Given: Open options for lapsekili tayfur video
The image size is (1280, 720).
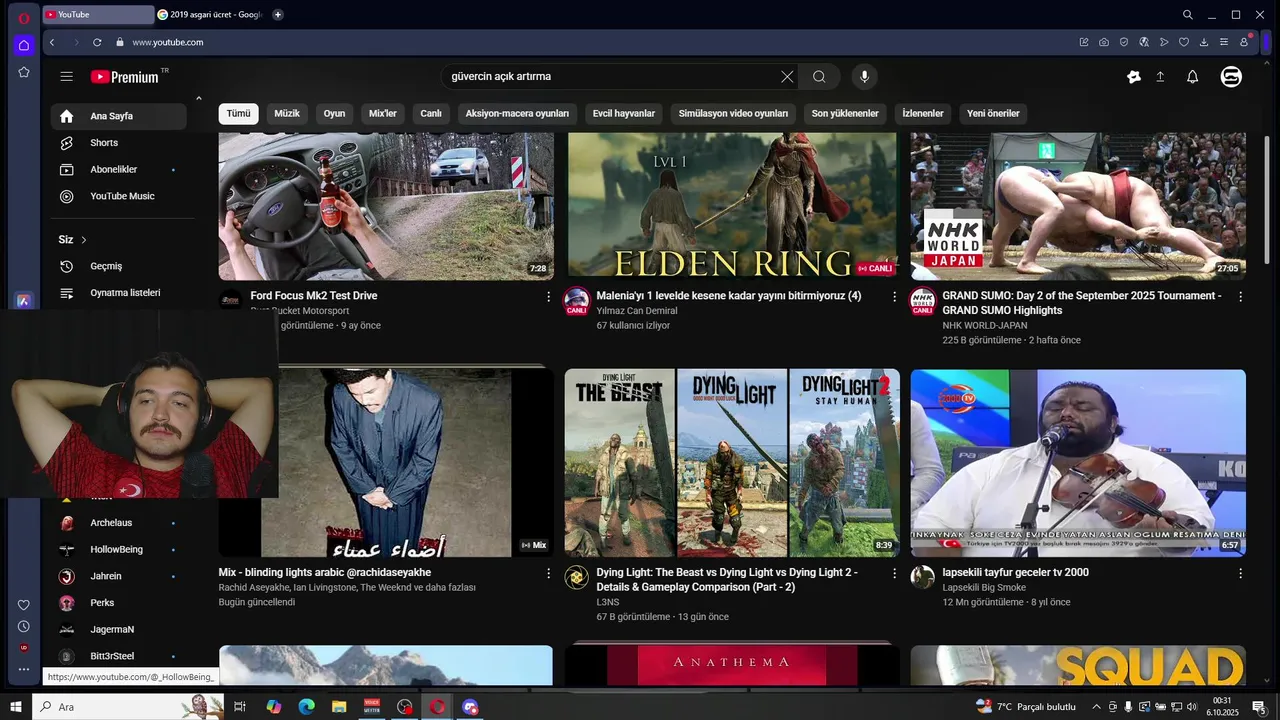Looking at the screenshot, I should [x=1241, y=573].
